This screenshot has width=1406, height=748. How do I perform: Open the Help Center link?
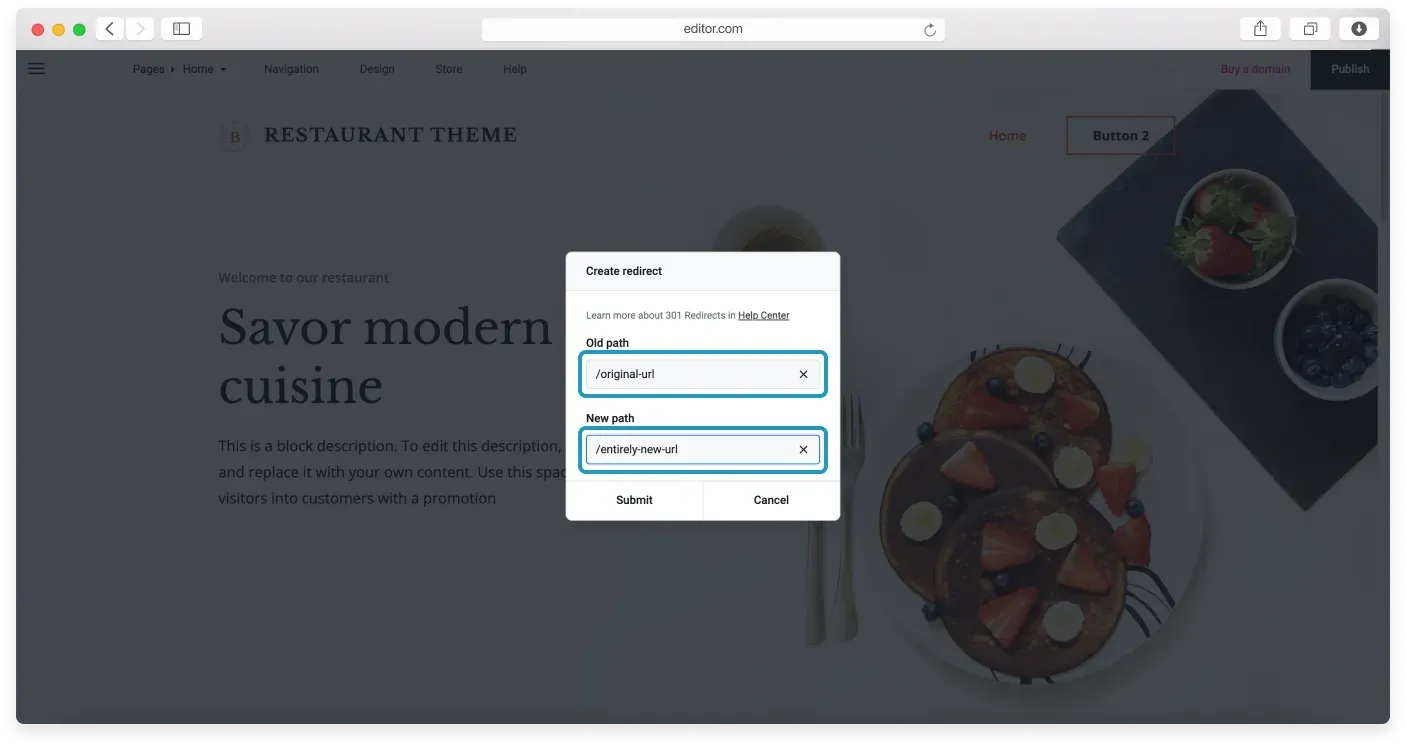tap(764, 316)
